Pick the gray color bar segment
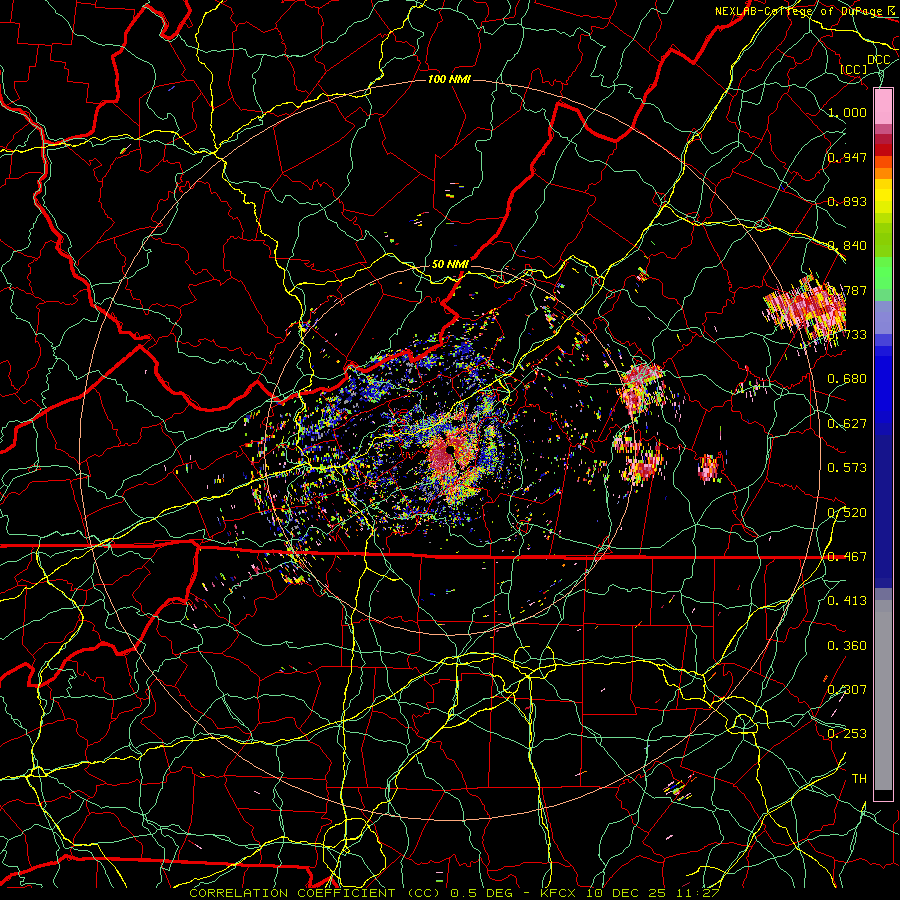 (x=883, y=695)
